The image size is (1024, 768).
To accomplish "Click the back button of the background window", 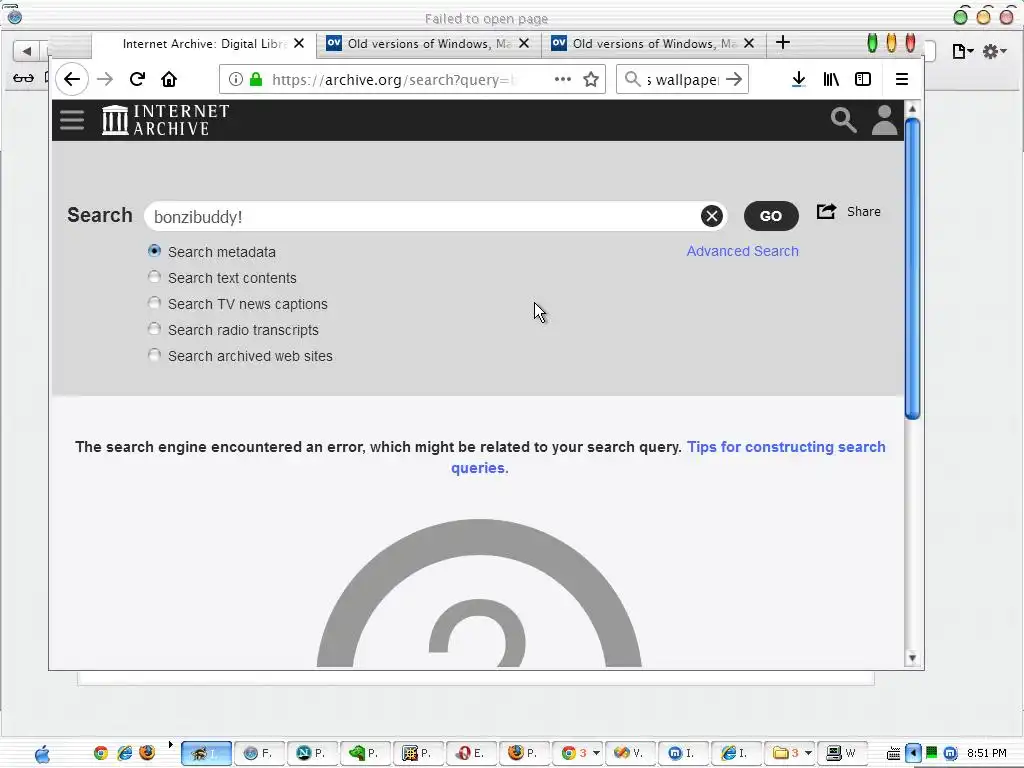I will pos(26,50).
